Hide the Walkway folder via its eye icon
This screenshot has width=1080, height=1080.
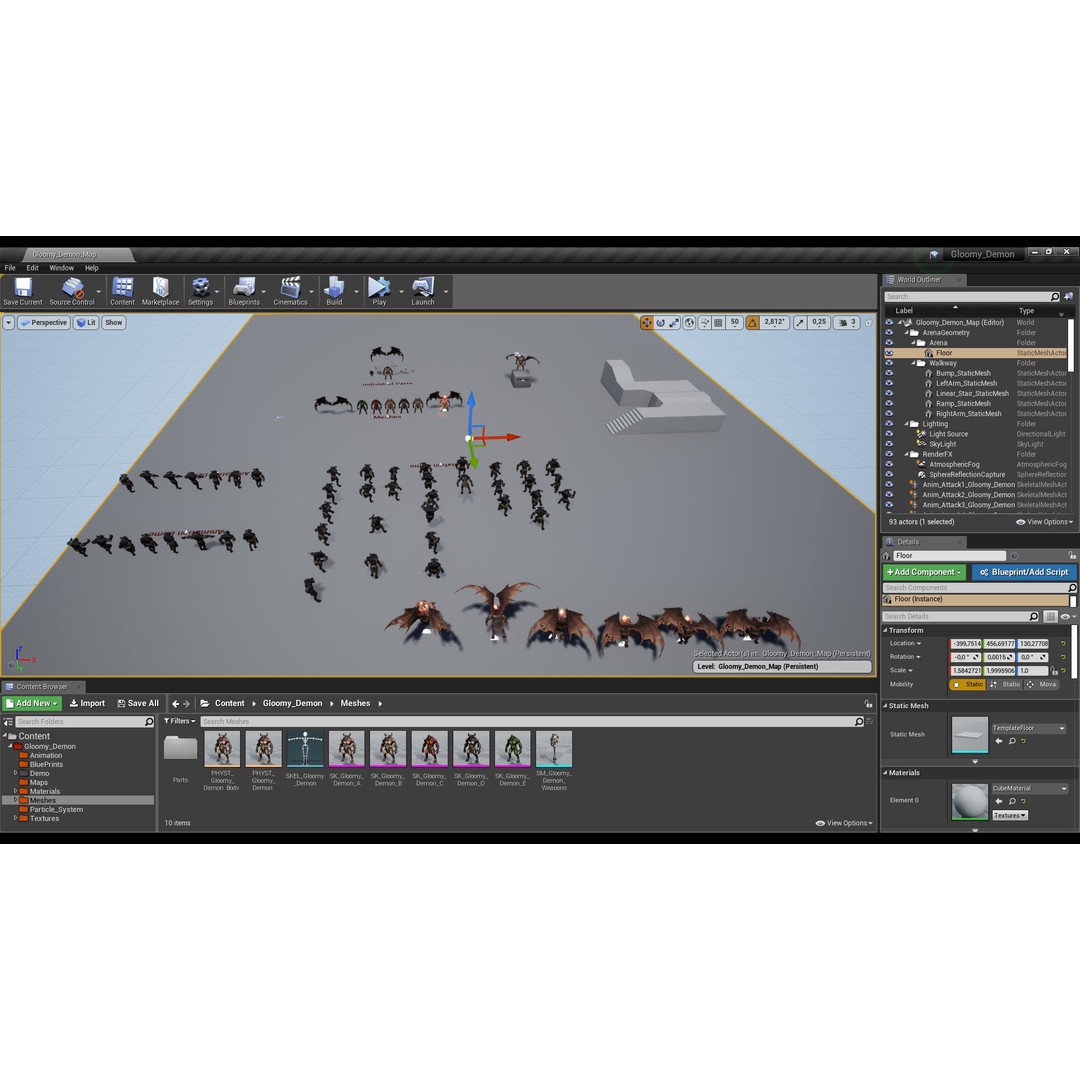point(889,363)
